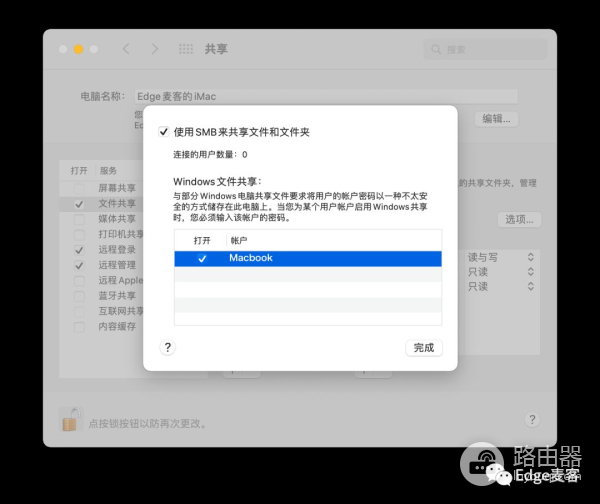Enable 媒体共享 service checkbox
600x504 pixels.
[x=79, y=219]
